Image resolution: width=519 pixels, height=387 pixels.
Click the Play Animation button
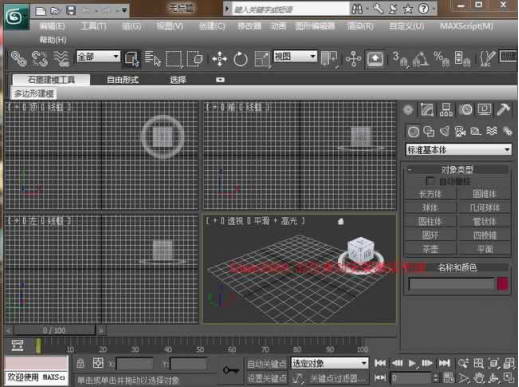412,363
